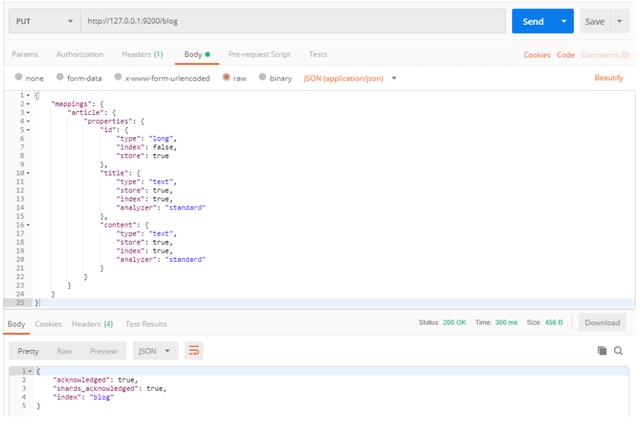Open the Send options dropdown arrow
The height and width of the screenshot is (425, 640).
564,21
